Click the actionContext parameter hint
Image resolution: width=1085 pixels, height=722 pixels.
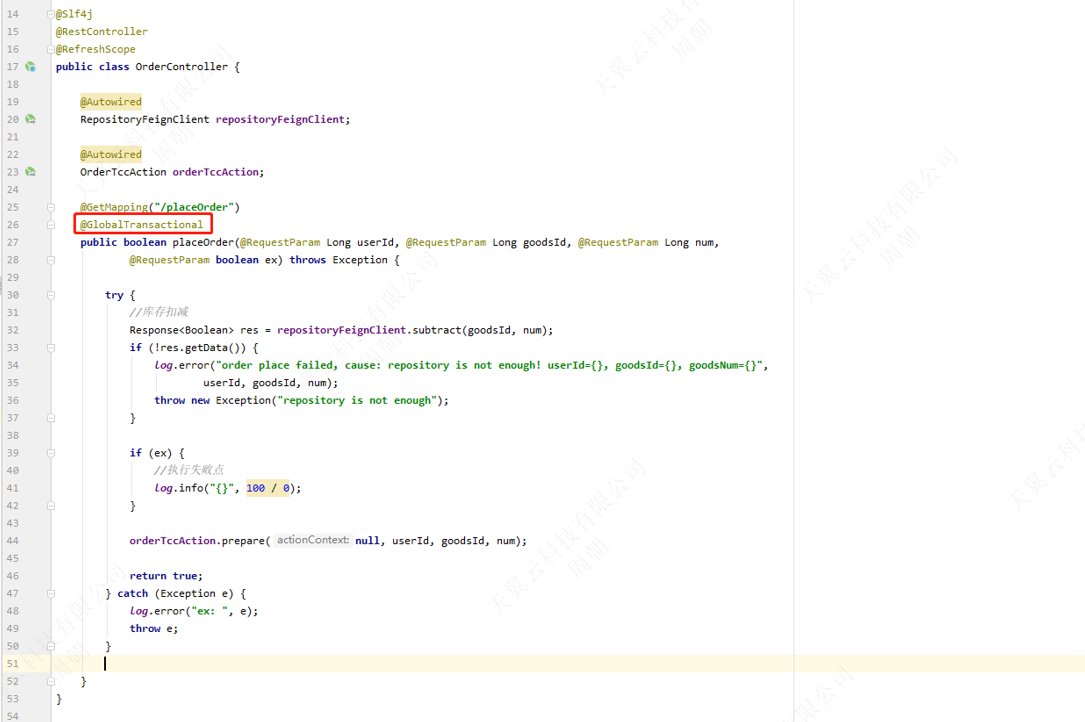(x=313, y=540)
